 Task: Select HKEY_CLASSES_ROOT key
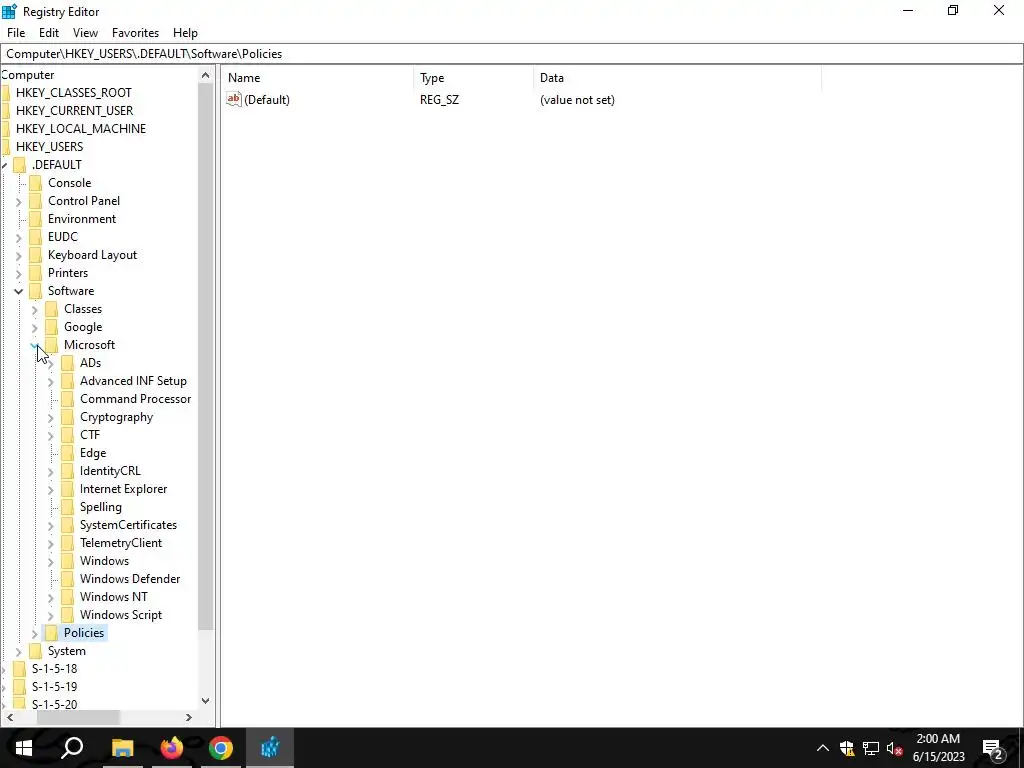pyautogui.click(x=74, y=93)
